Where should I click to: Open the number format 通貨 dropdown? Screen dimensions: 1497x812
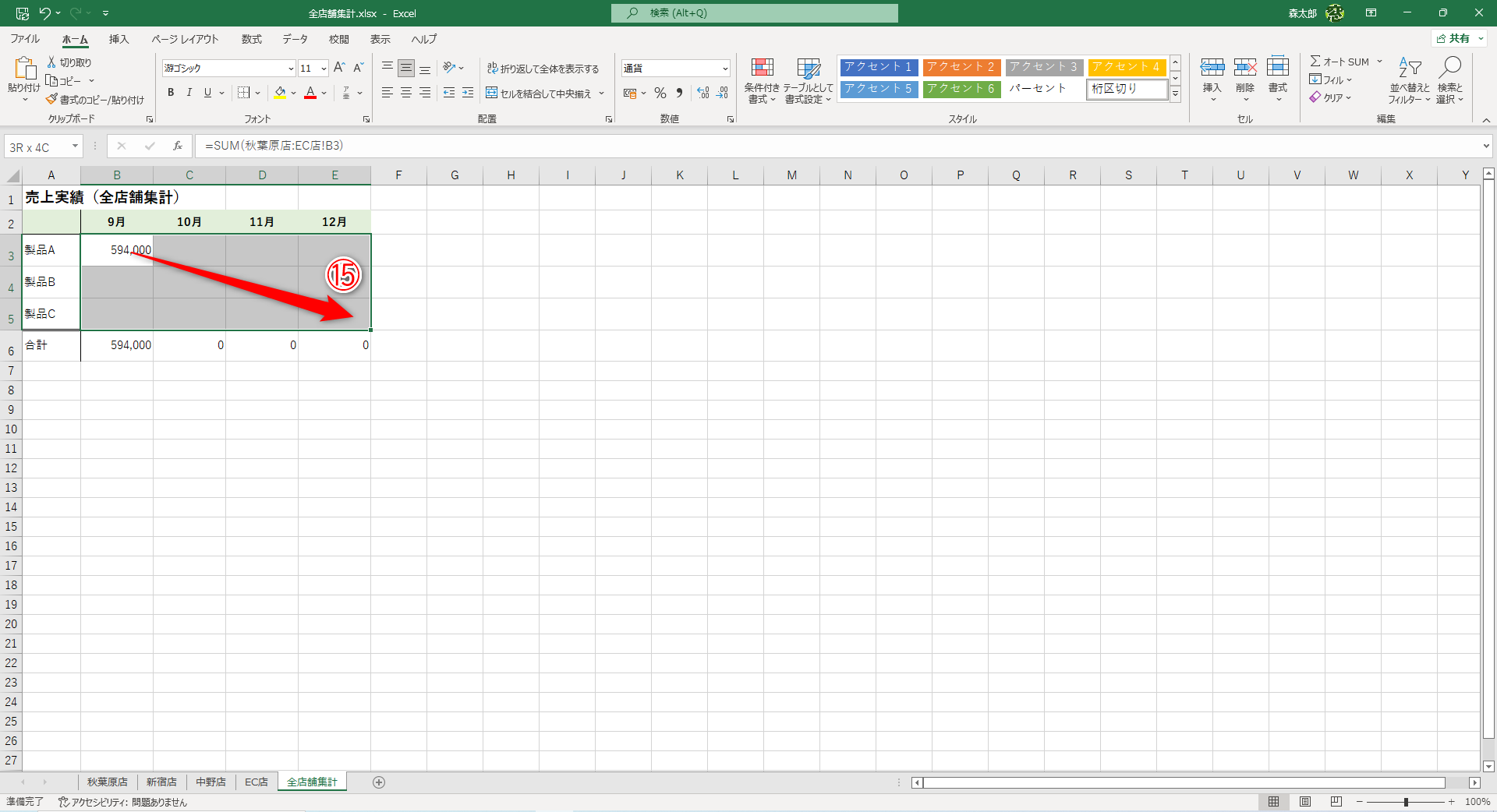coord(725,69)
